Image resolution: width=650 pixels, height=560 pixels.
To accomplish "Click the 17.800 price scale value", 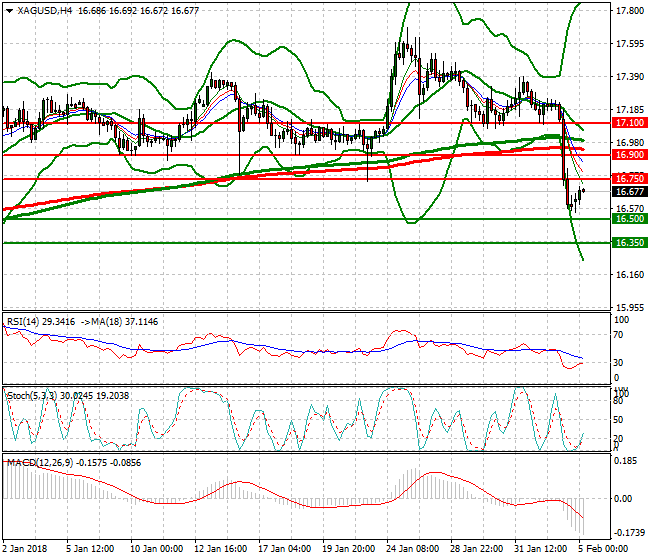I will [630, 11].
